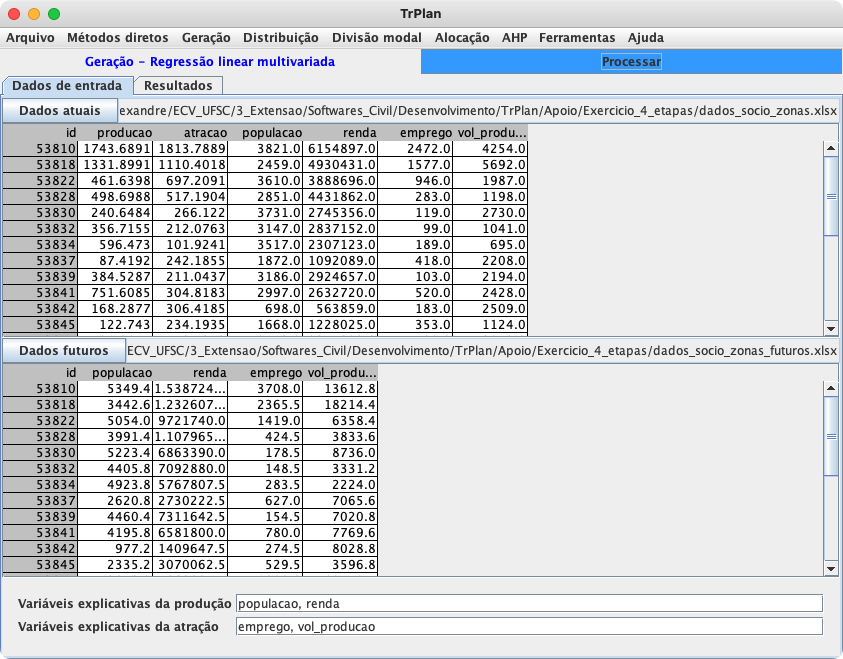Image resolution: width=843 pixels, height=659 pixels.
Task: Click the Processar button
Action: (631, 62)
